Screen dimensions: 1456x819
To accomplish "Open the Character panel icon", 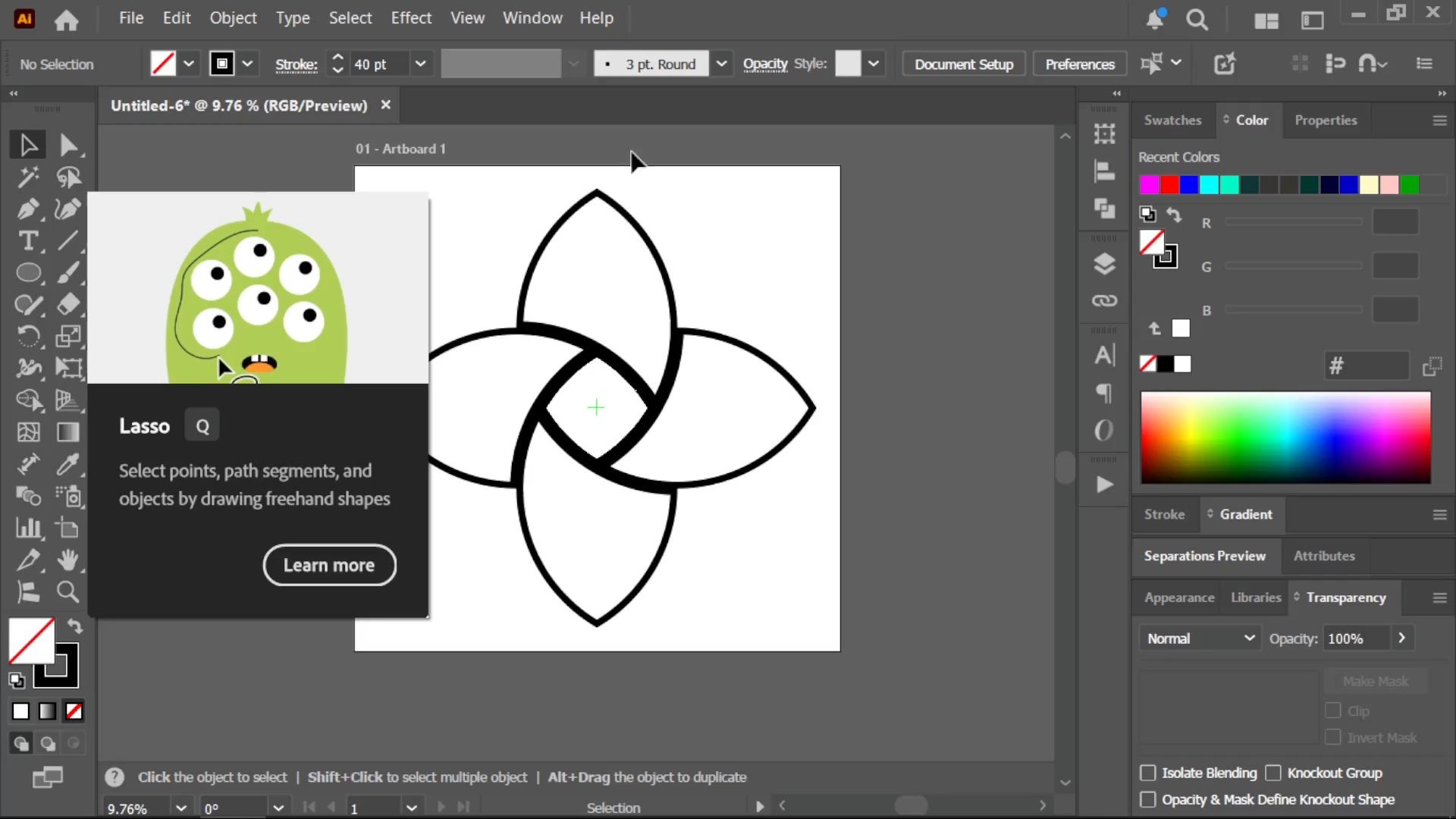I will click(x=1104, y=355).
